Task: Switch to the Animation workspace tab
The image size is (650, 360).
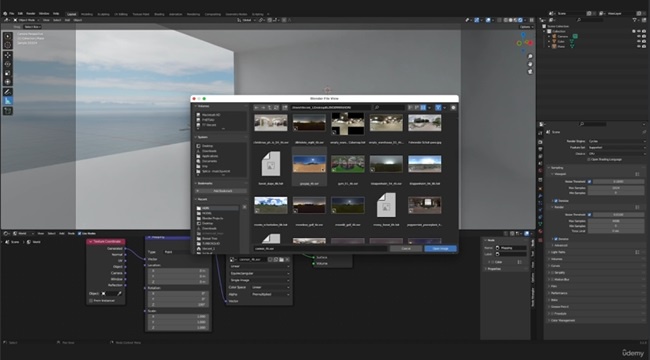Action: click(x=175, y=14)
